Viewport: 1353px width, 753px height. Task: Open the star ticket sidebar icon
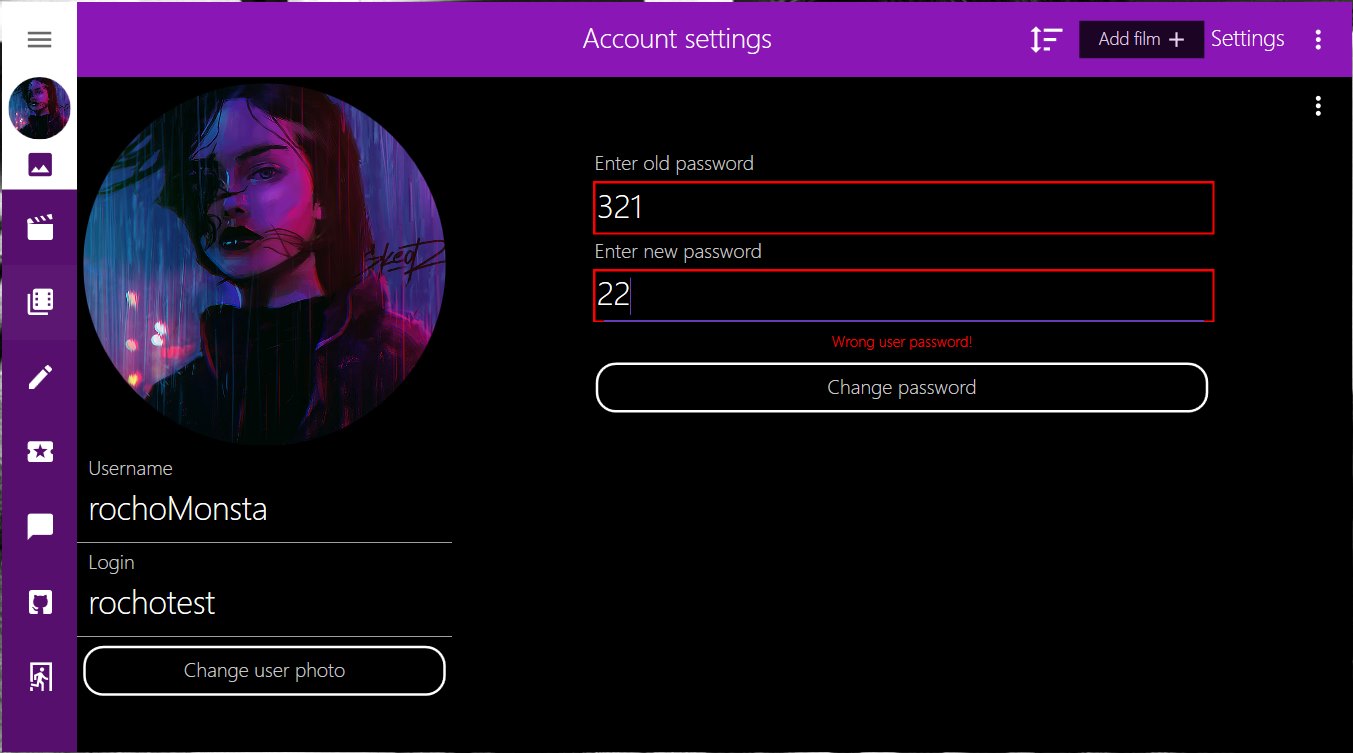point(39,452)
